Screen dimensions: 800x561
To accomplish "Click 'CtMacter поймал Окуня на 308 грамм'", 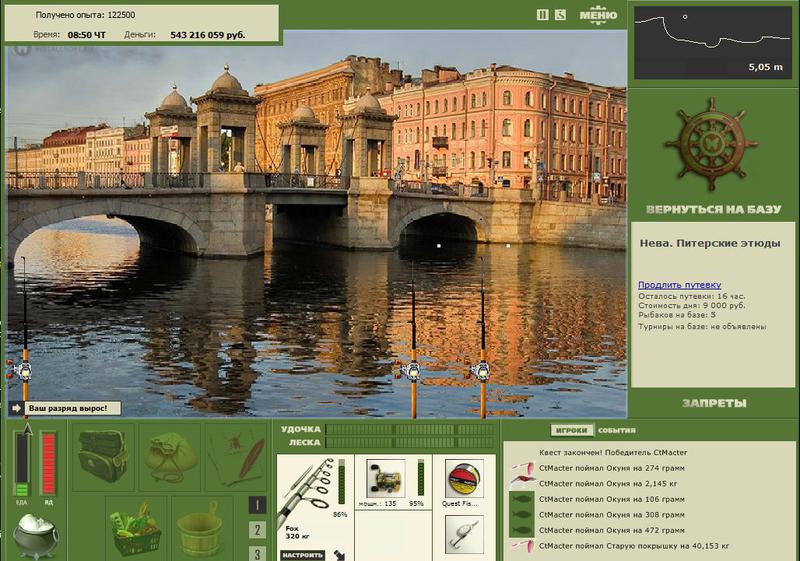I will [x=612, y=515].
